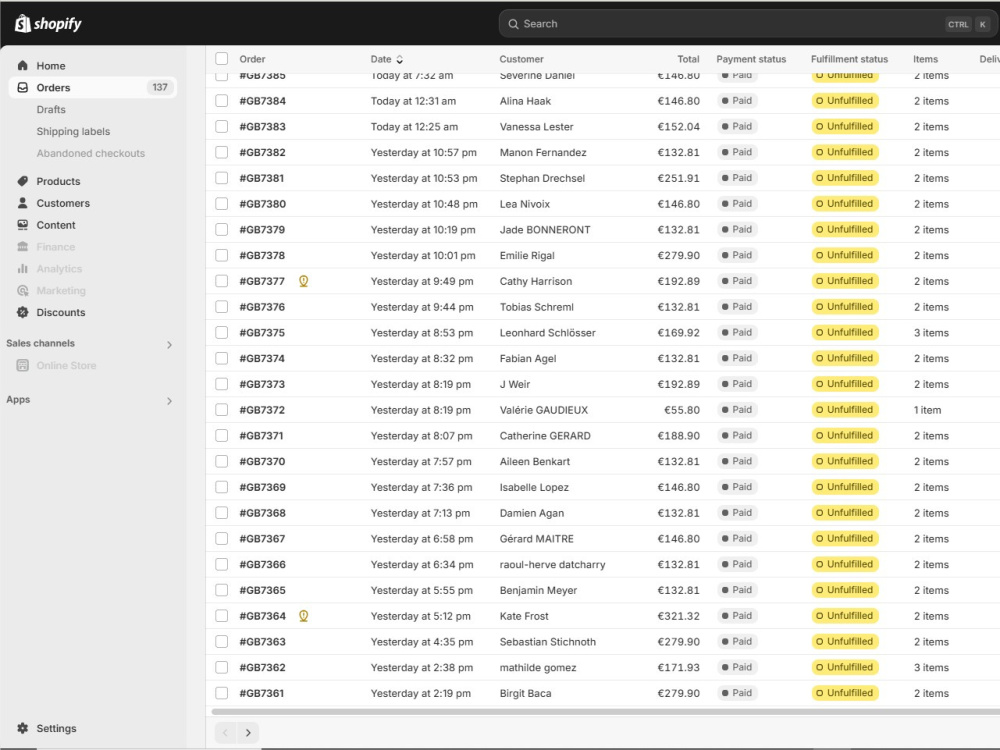1000x750 pixels.
Task: Select the checkbox for order #GB7384
Action: (221, 101)
